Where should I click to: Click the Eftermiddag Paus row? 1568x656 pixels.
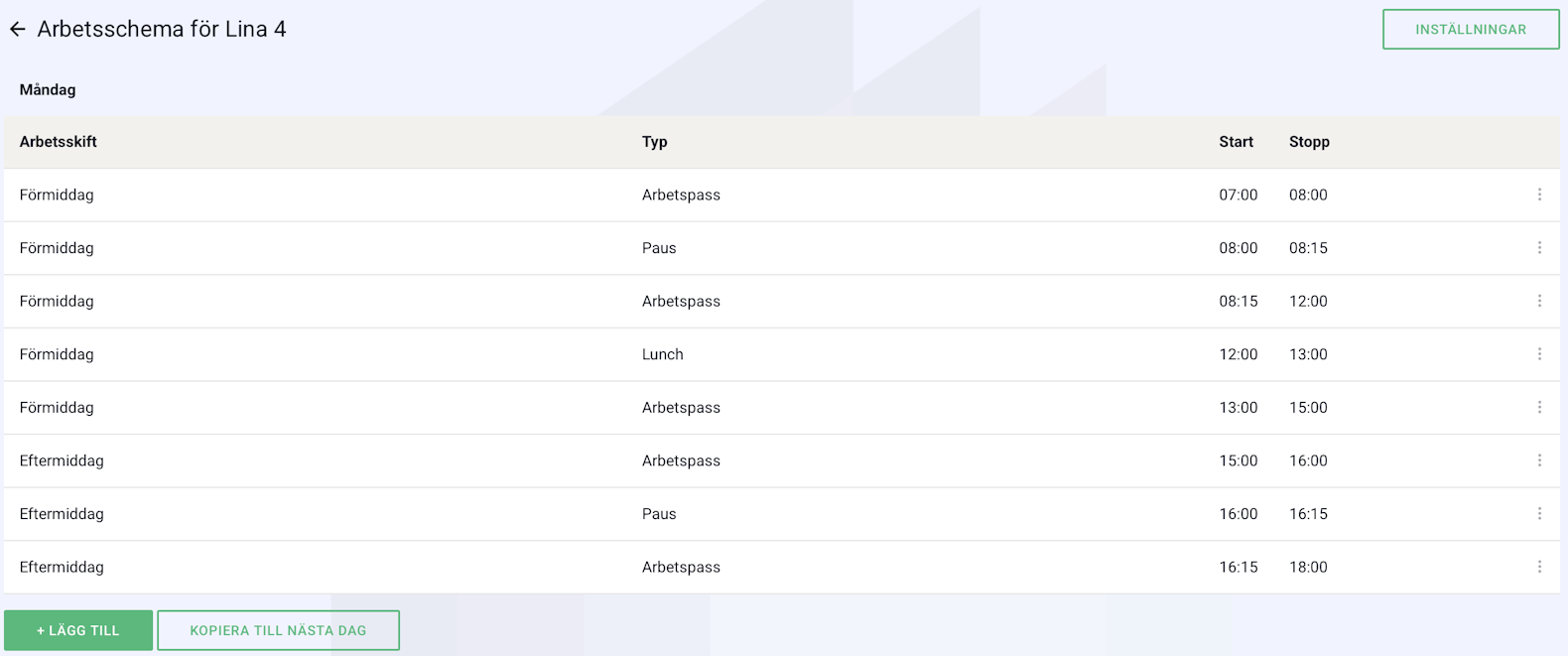pyautogui.click(x=782, y=514)
